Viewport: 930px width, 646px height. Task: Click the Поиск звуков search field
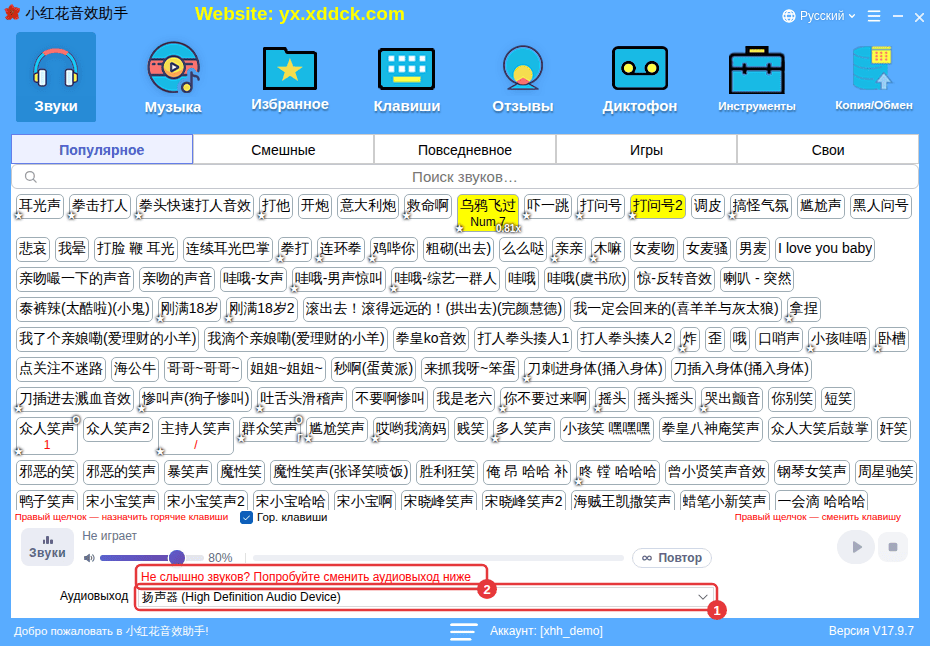tap(465, 177)
